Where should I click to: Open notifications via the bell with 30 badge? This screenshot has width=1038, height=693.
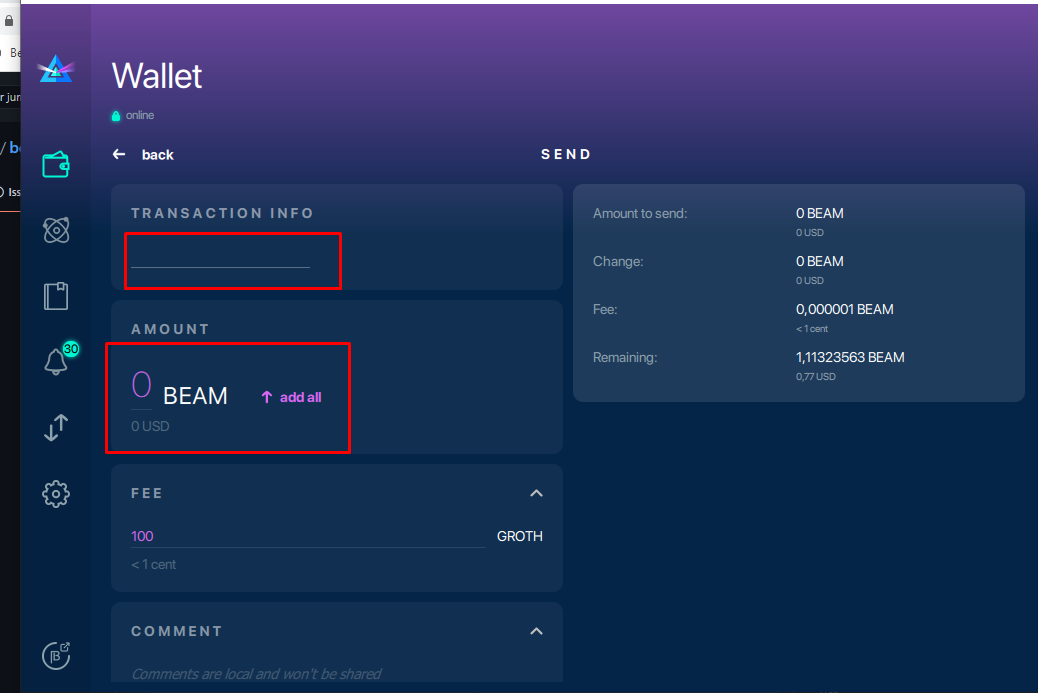(x=55, y=361)
